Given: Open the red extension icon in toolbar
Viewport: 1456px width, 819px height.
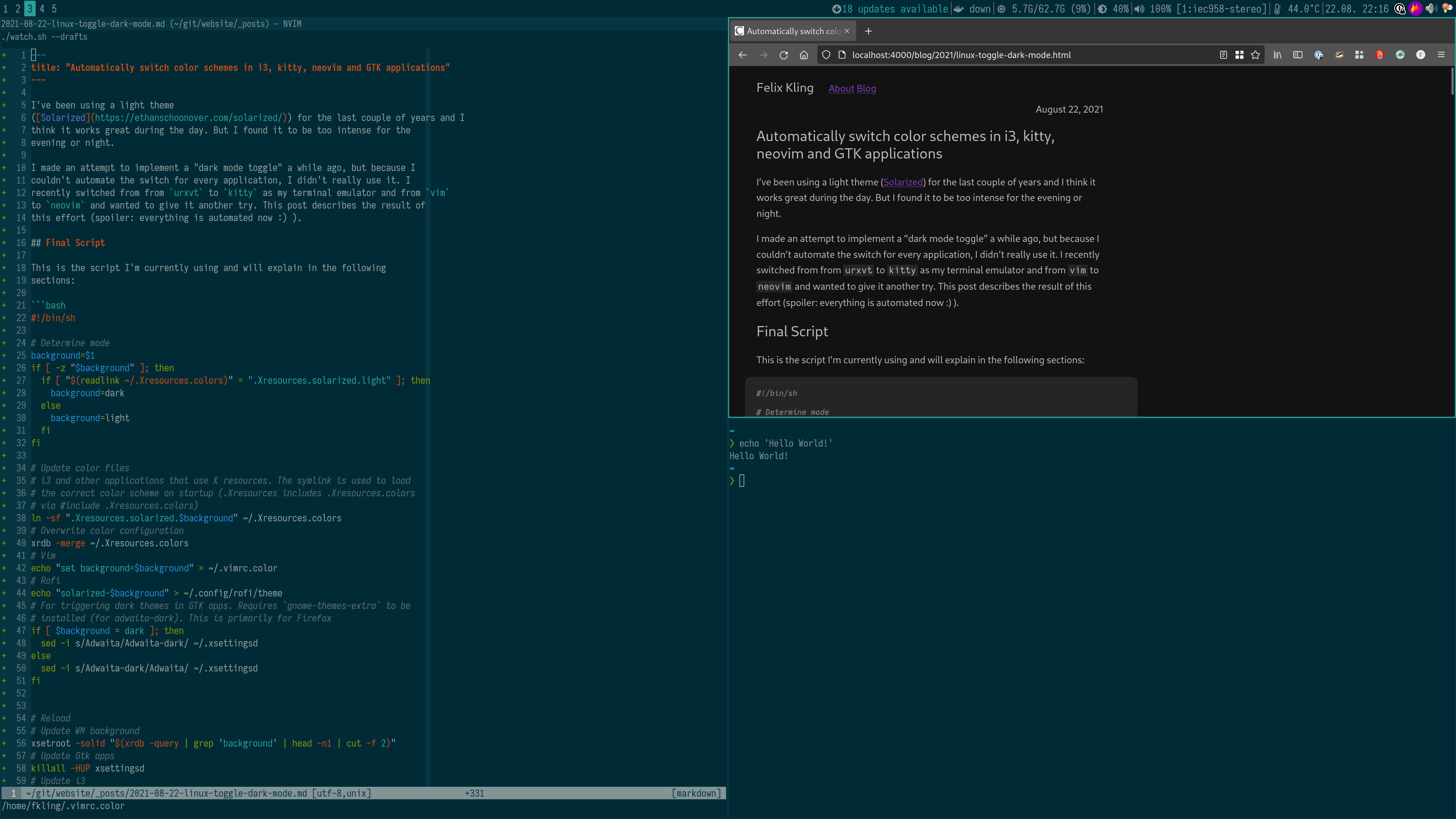Looking at the screenshot, I should click(1380, 55).
